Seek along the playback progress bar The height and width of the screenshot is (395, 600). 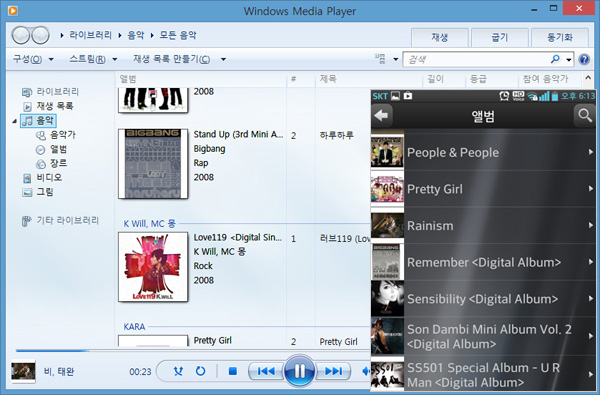tap(193, 350)
